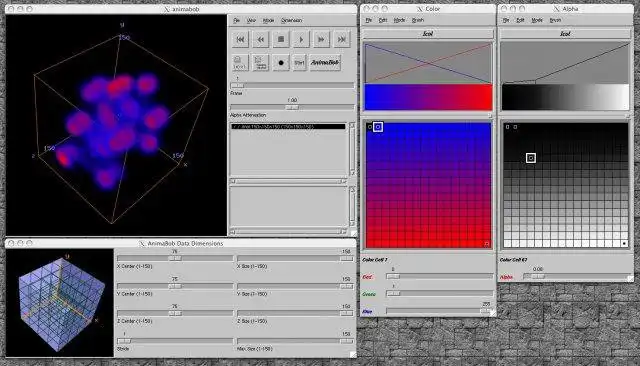Click the black dot record button
Image resolution: width=640 pixels, height=366 pixels.
(x=281, y=63)
